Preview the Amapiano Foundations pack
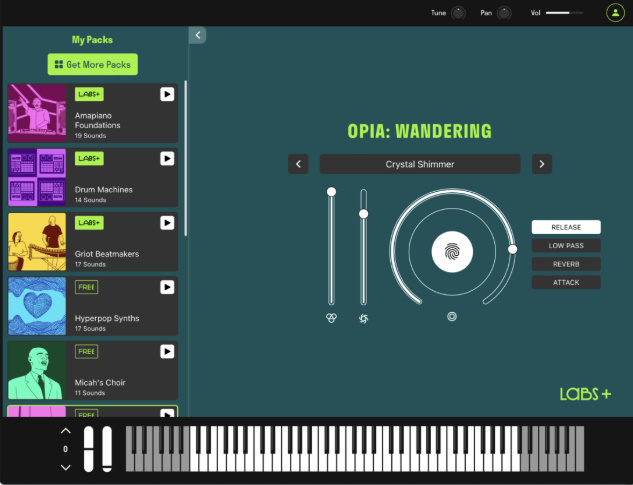This screenshot has width=633, height=485. click(167, 94)
